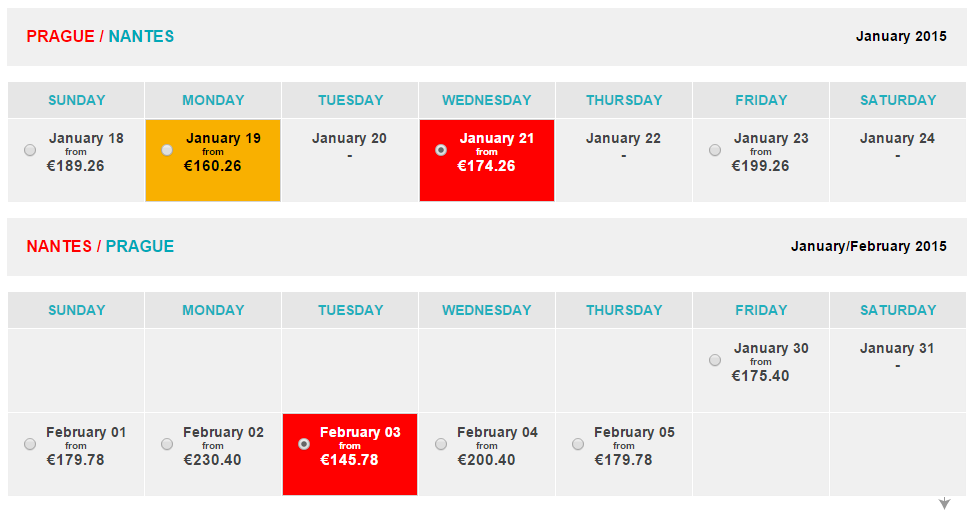
Task: Choose the February 05 radio button at €179.78
Action: 578,444
